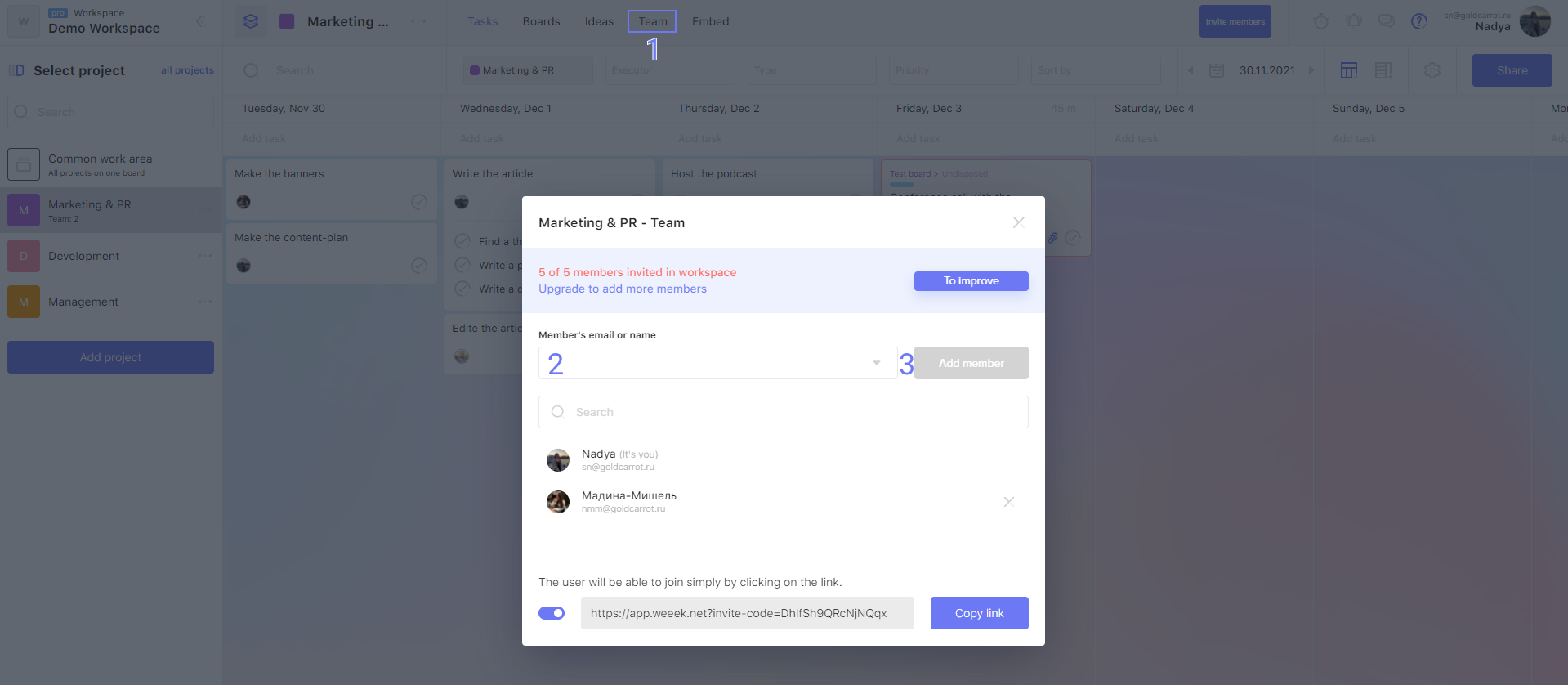Screen dimensions: 1568x685
Task: Remove Мадина-Мишель from the team
Action: point(1008,502)
